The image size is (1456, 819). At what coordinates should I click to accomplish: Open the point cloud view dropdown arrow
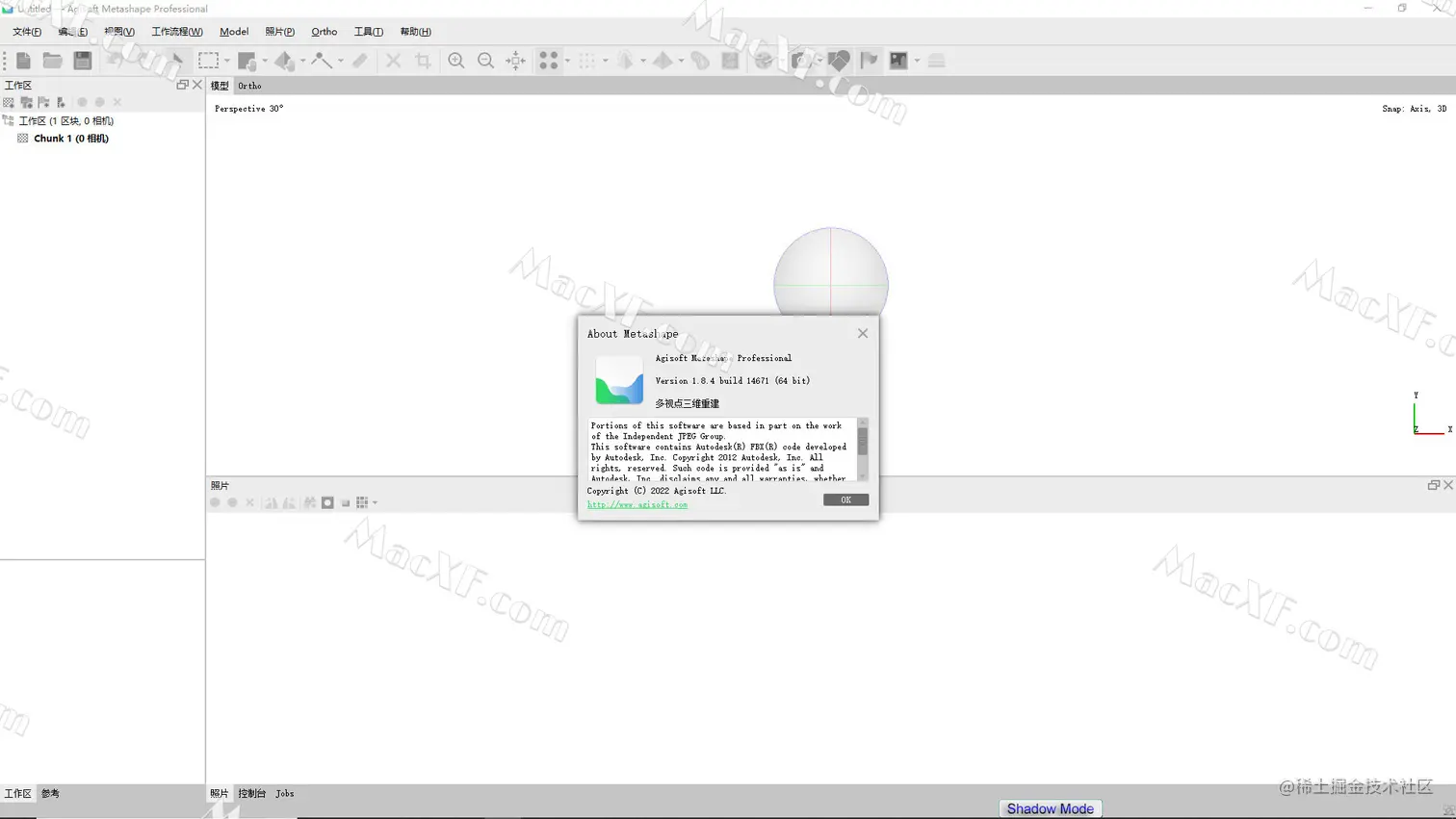tap(567, 61)
